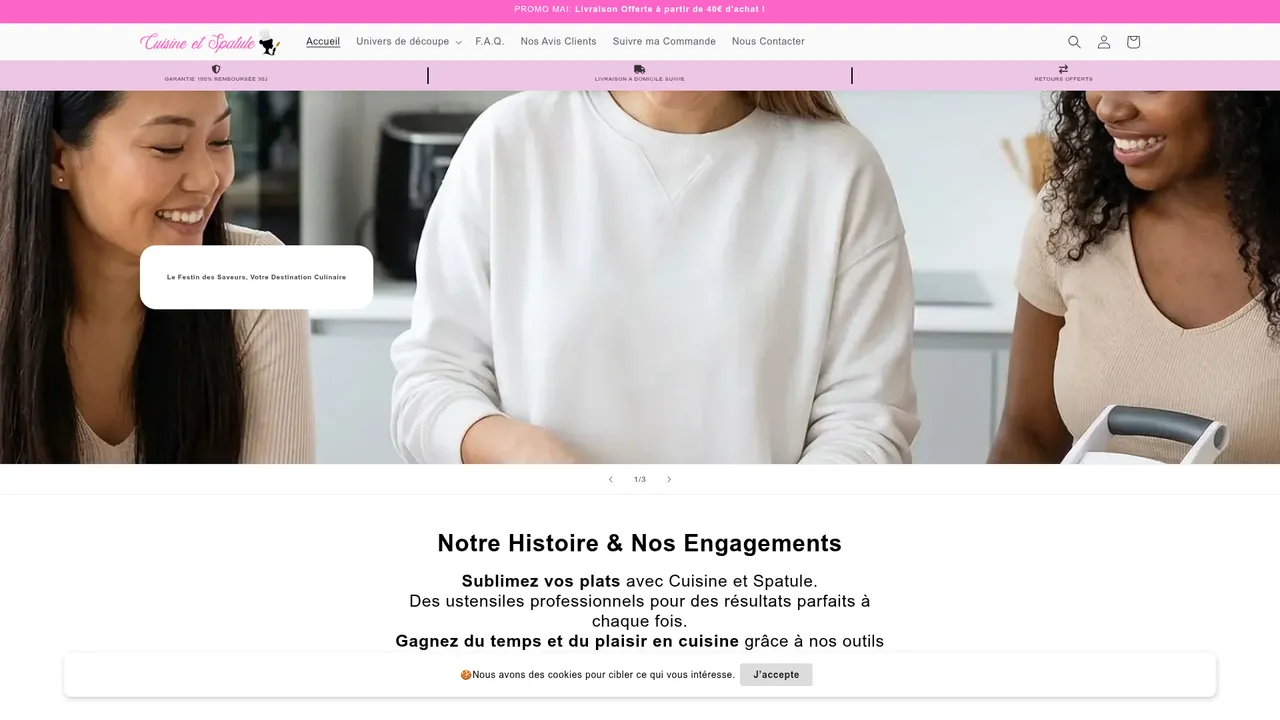Open the search magnifier icon
The height and width of the screenshot is (720, 1280).
point(1074,42)
